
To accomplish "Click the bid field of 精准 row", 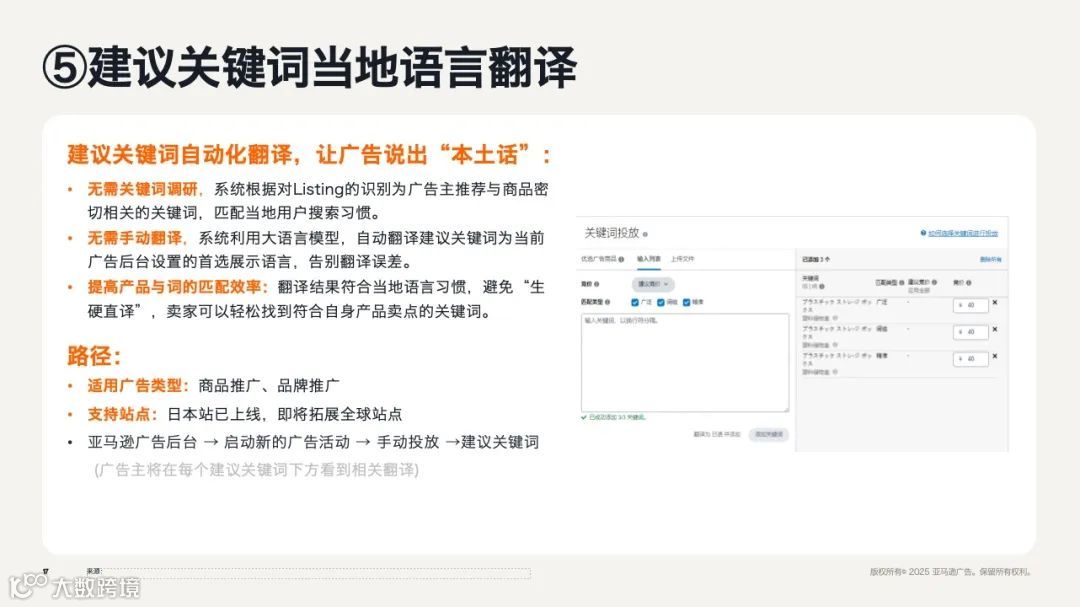I will click(970, 359).
